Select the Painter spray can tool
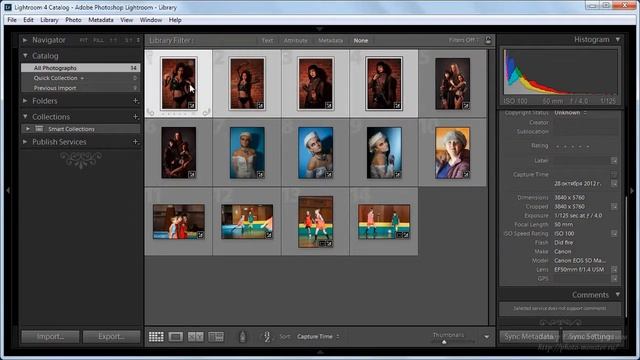Screen dimensions: 640x360 242,337
